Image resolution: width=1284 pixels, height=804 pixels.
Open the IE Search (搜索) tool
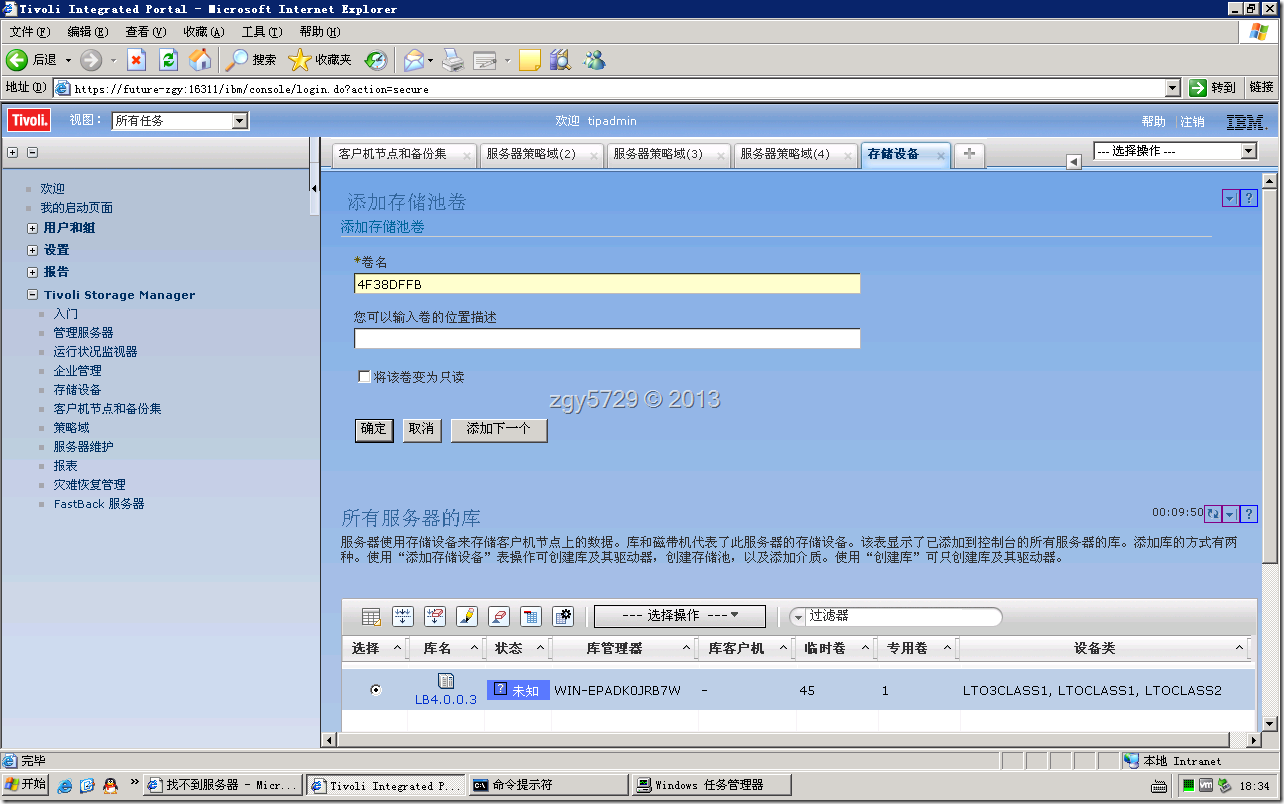click(251, 60)
